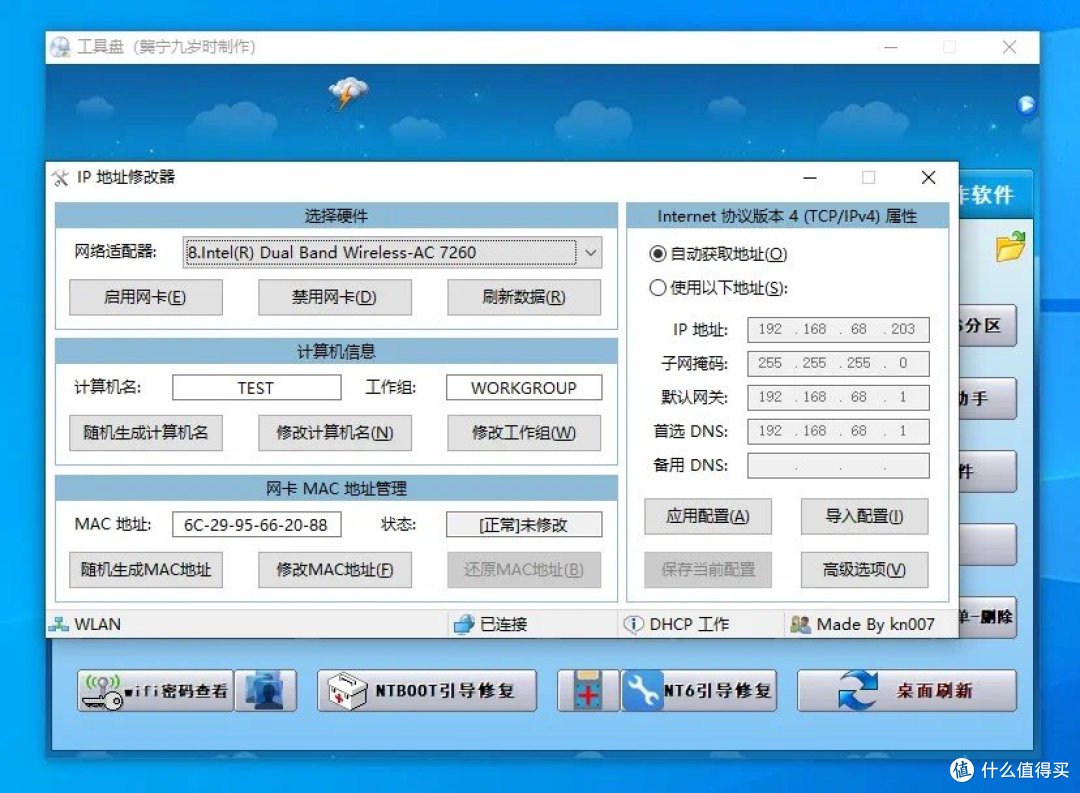Viewport: 1080px width, 793px height.
Task: Click the DHCP info icon in status bar
Action: (633, 624)
